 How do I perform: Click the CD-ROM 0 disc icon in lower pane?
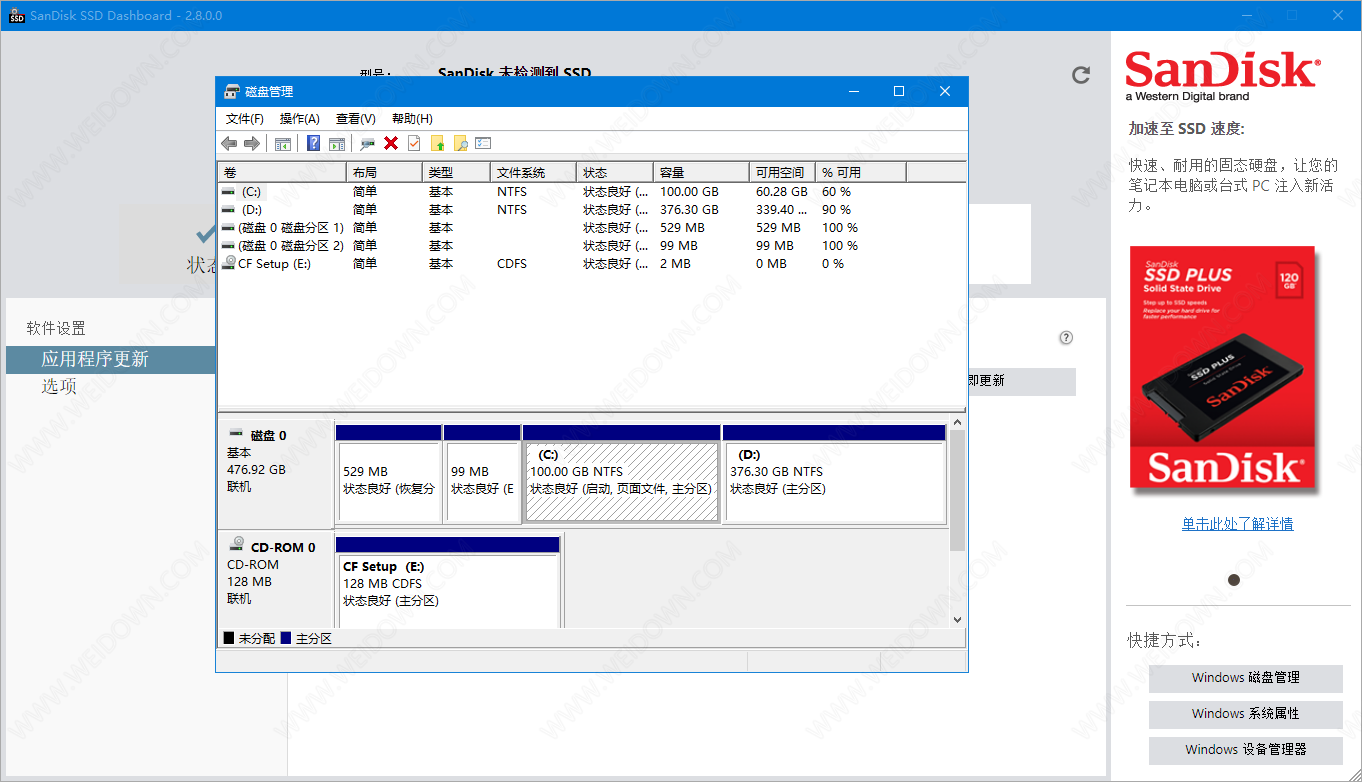[237, 545]
